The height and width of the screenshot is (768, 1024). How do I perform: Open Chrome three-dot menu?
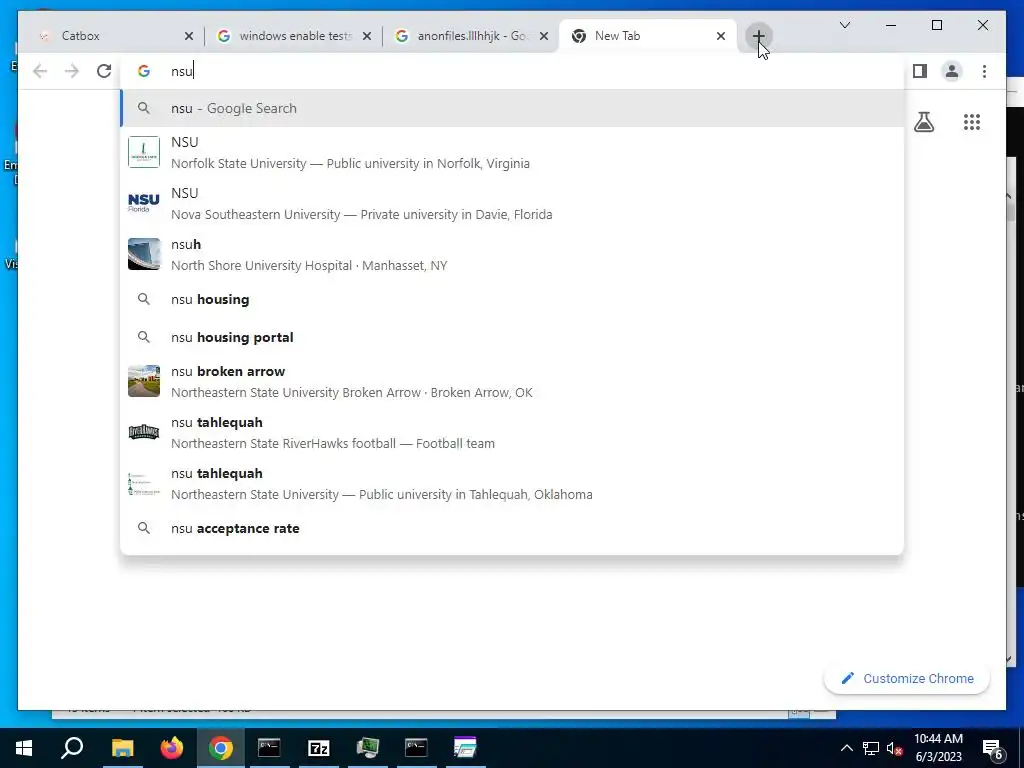tap(984, 71)
